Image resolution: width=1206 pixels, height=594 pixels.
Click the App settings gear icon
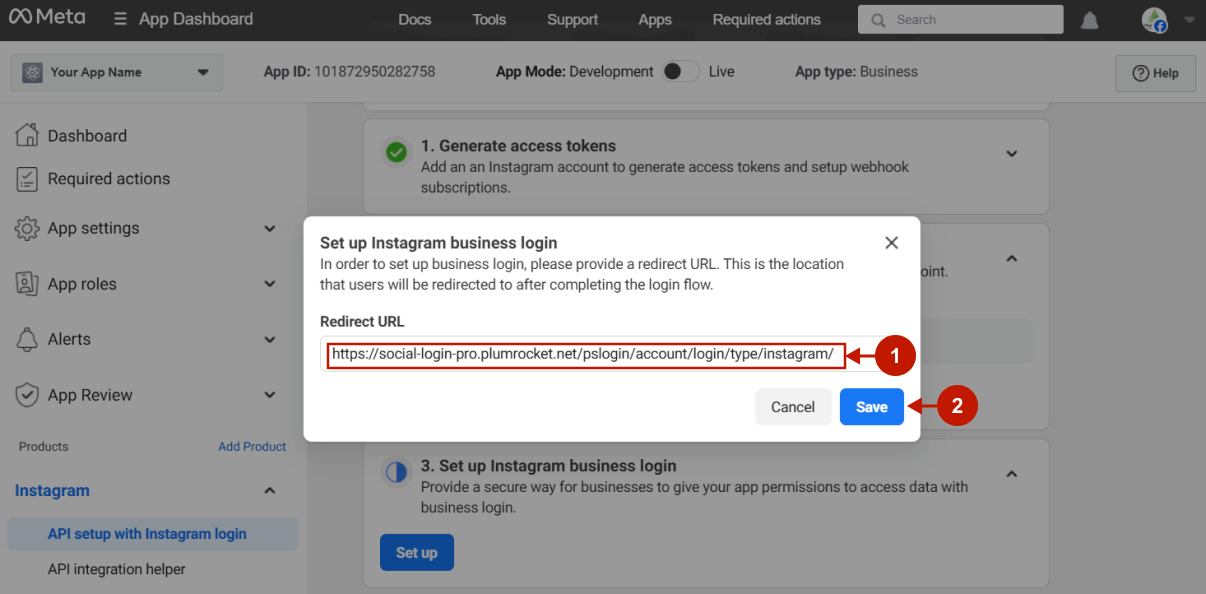click(27, 228)
